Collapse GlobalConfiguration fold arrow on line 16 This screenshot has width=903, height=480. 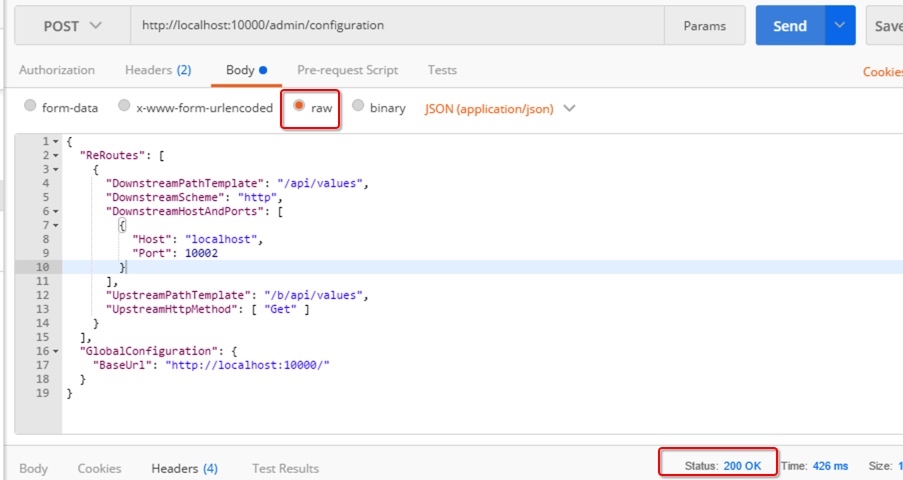56,352
